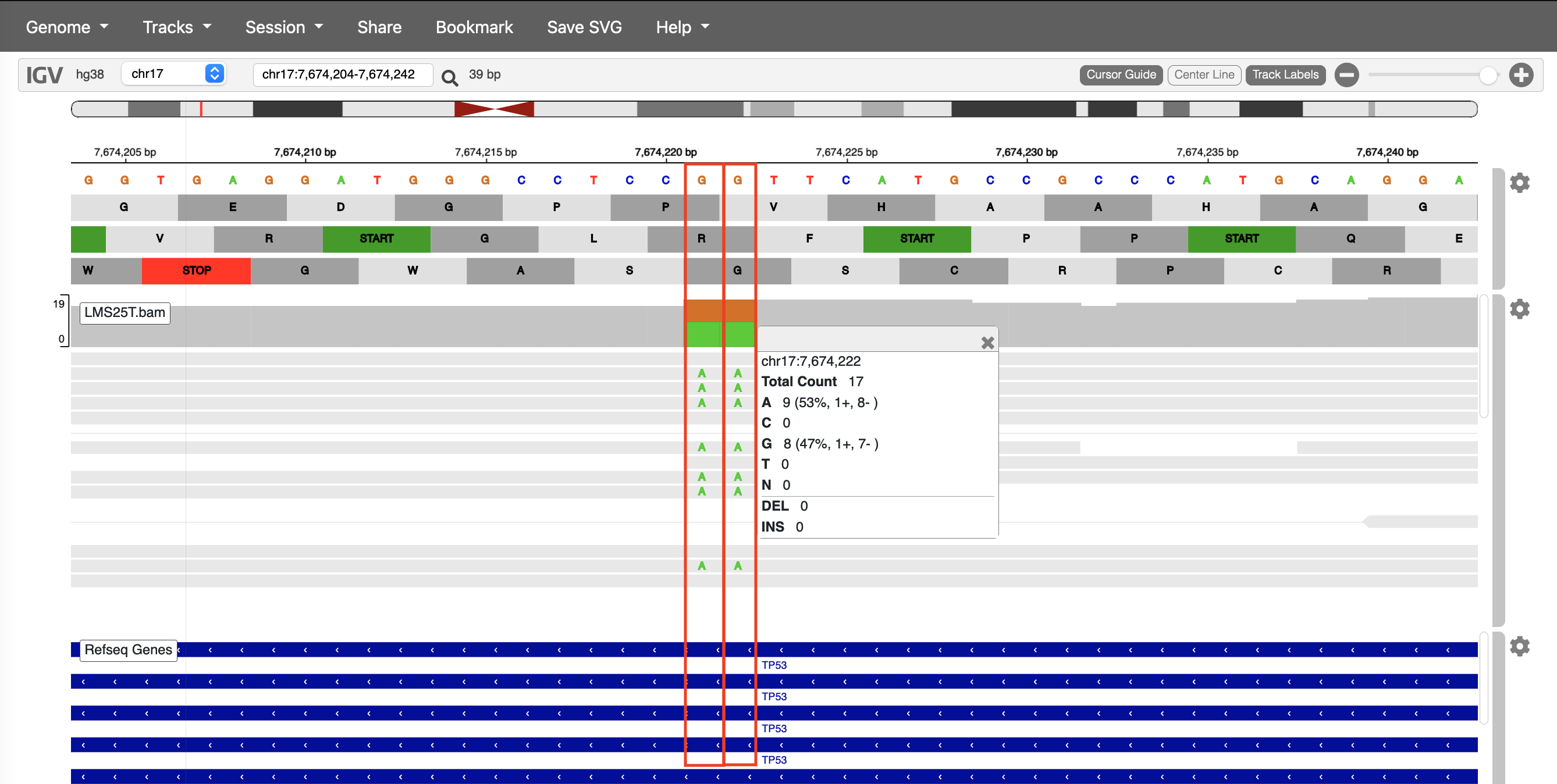Close the base count popup
1557x784 pixels.
[987, 343]
